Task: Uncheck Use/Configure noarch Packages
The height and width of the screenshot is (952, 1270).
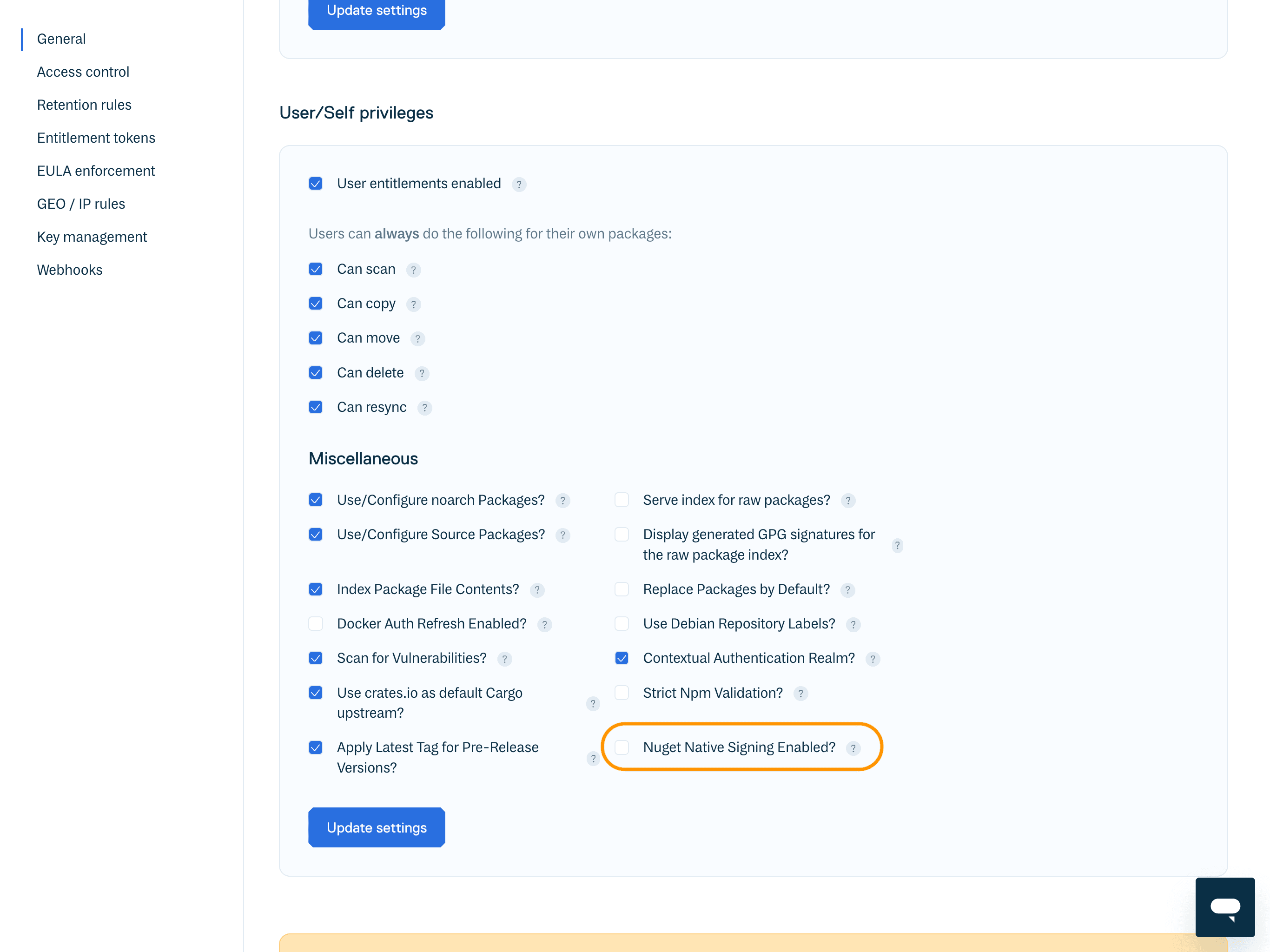Action: click(x=316, y=500)
